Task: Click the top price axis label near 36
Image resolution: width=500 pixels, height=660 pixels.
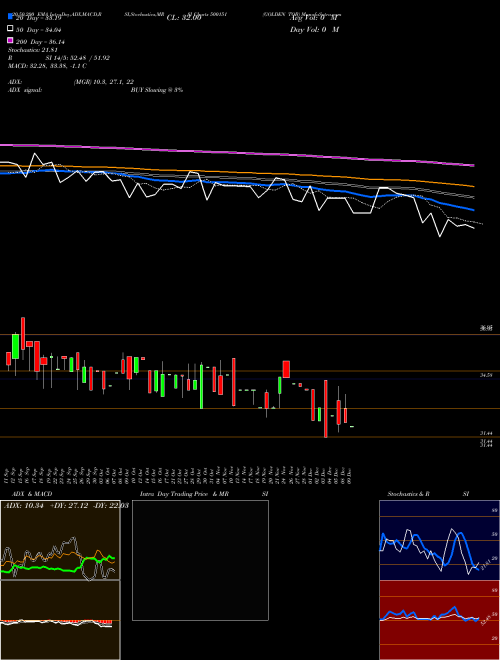Action: 486,328
